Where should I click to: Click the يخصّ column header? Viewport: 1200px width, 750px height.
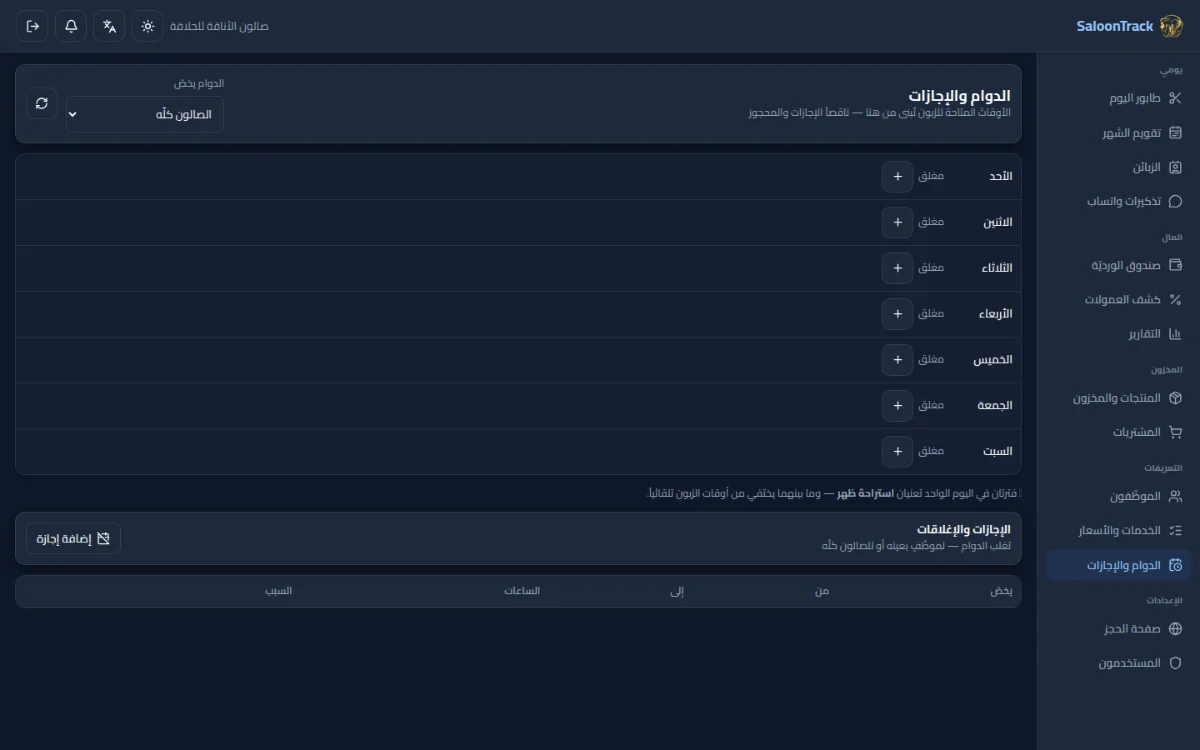coord(1002,591)
